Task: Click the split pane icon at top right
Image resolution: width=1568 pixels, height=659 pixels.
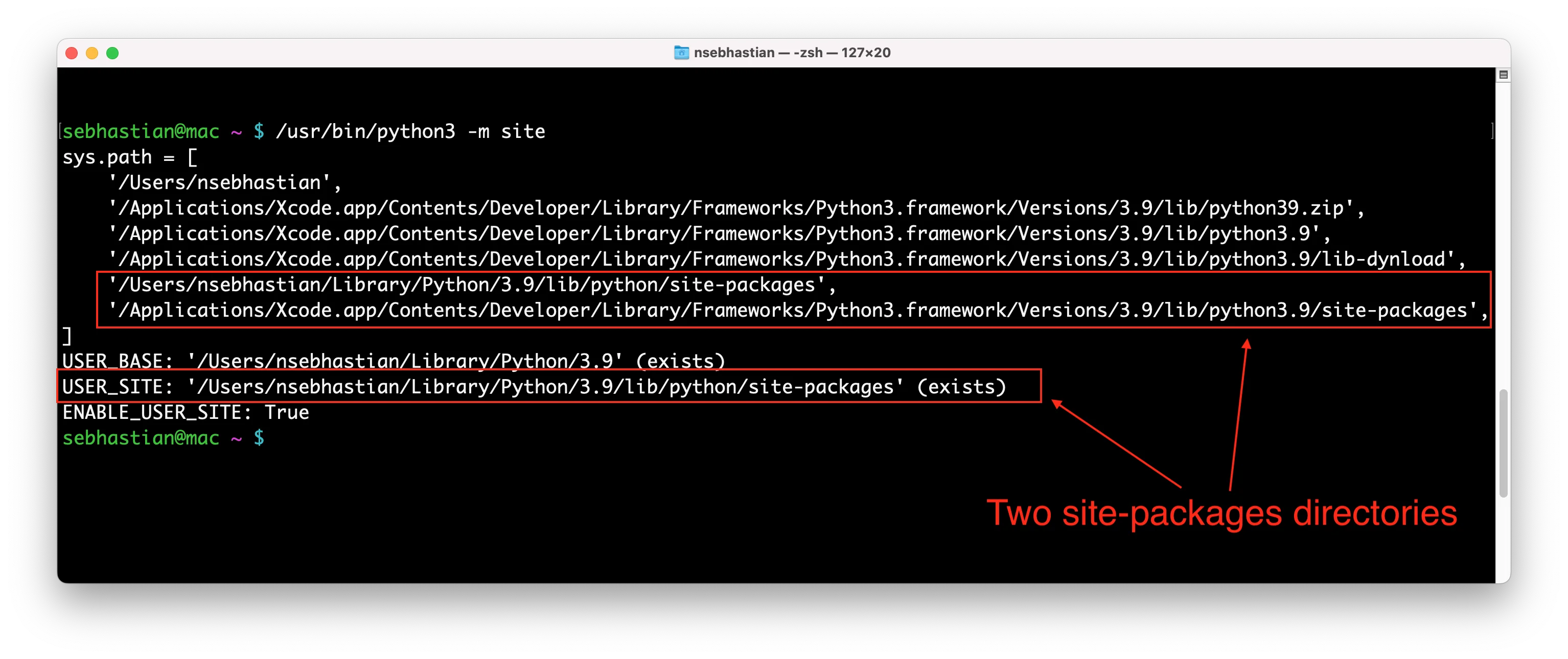Action: click(1503, 75)
